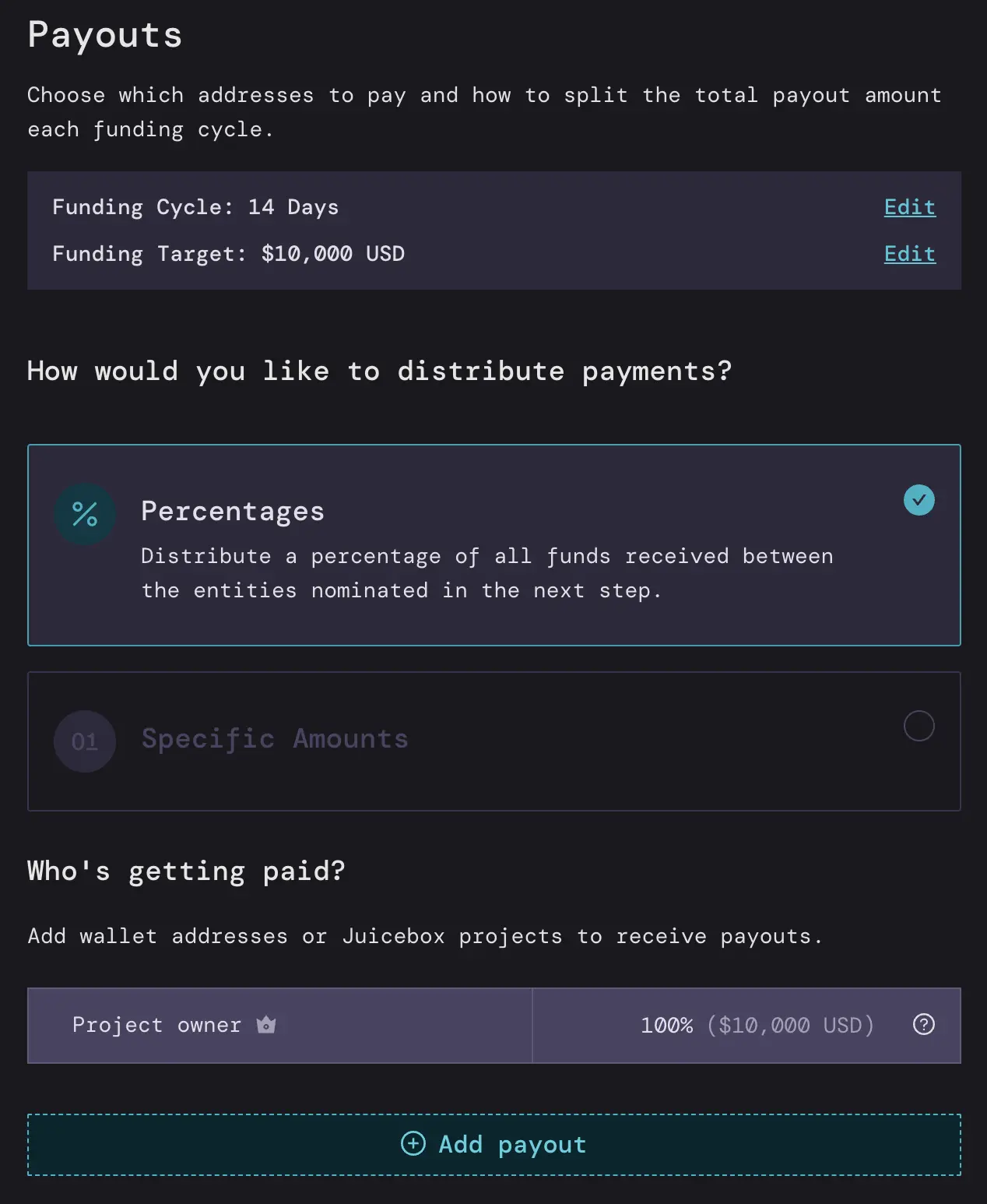Select the Percentages distribution option
This screenshot has height=1204, width=987.
[x=494, y=545]
